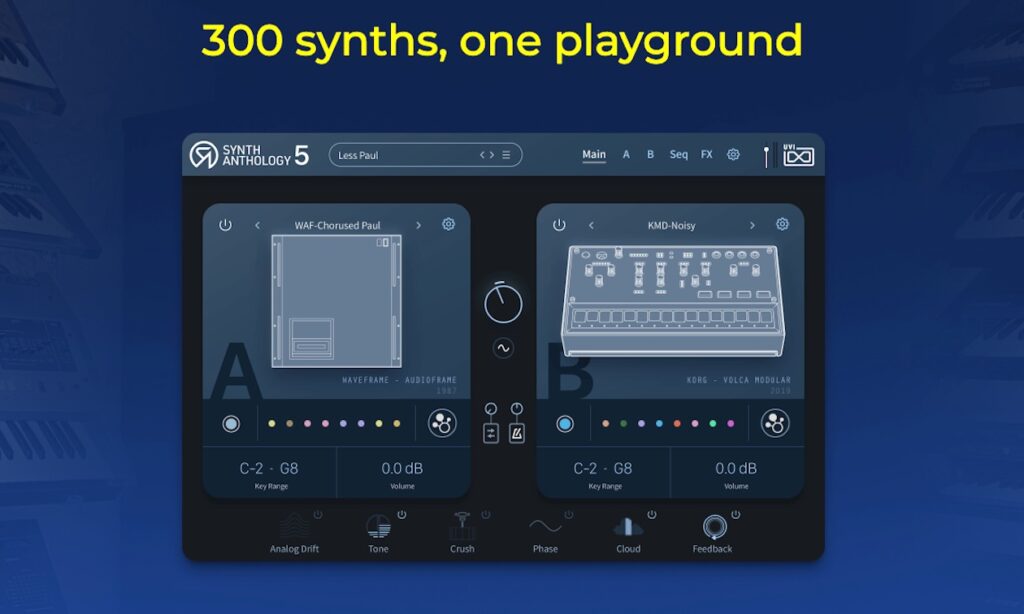The image size is (1024, 614).
Task: Switch to the A layer tab
Action: 626,155
